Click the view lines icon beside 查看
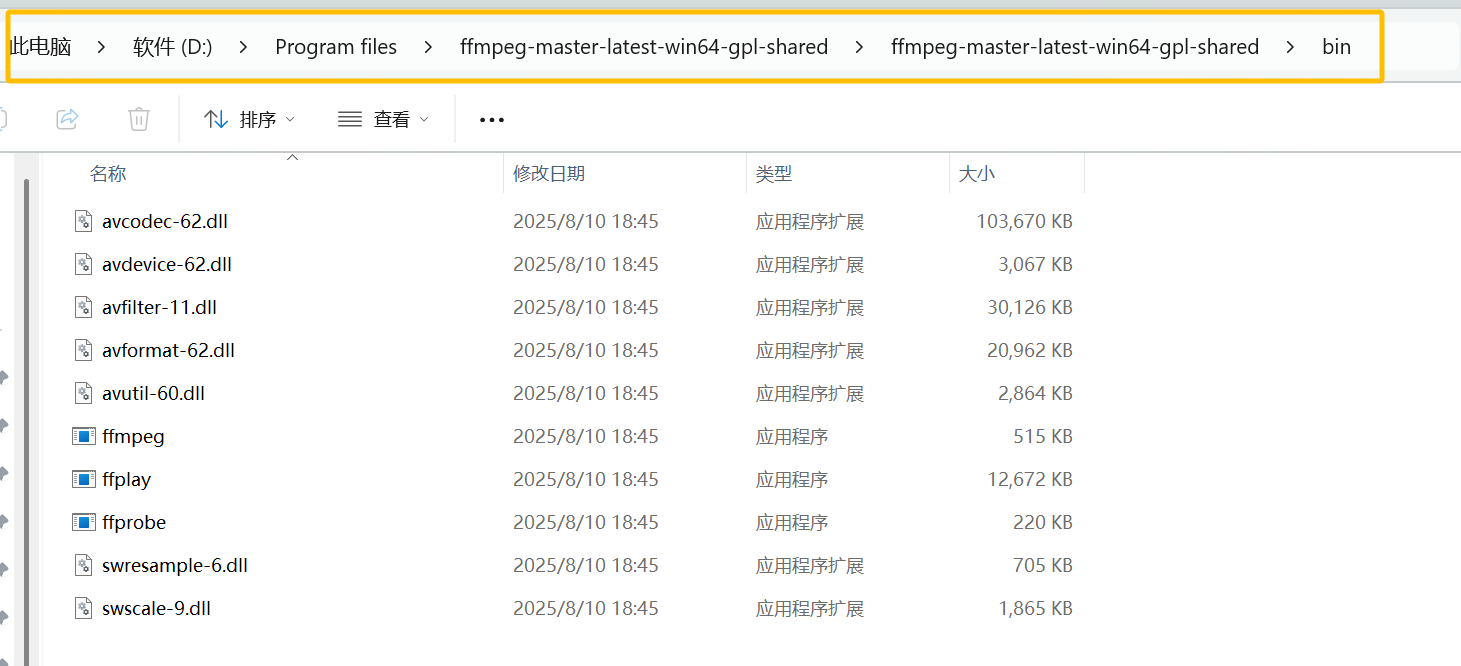The height and width of the screenshot is (666, 1461). pyautogui.click(x=350, y=119)
